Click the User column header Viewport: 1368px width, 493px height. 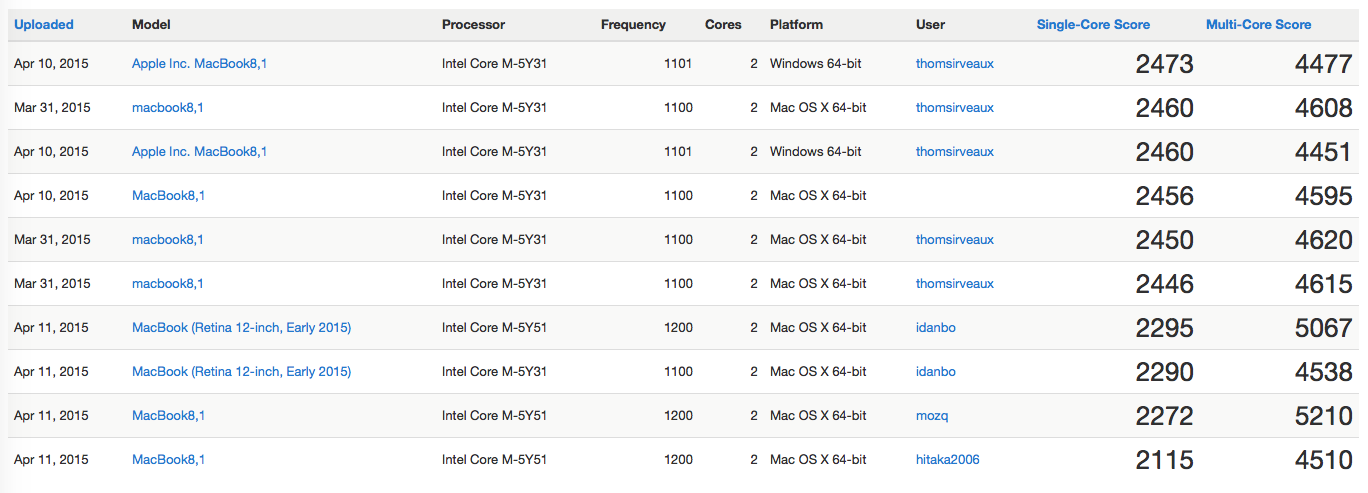(930, 24)
